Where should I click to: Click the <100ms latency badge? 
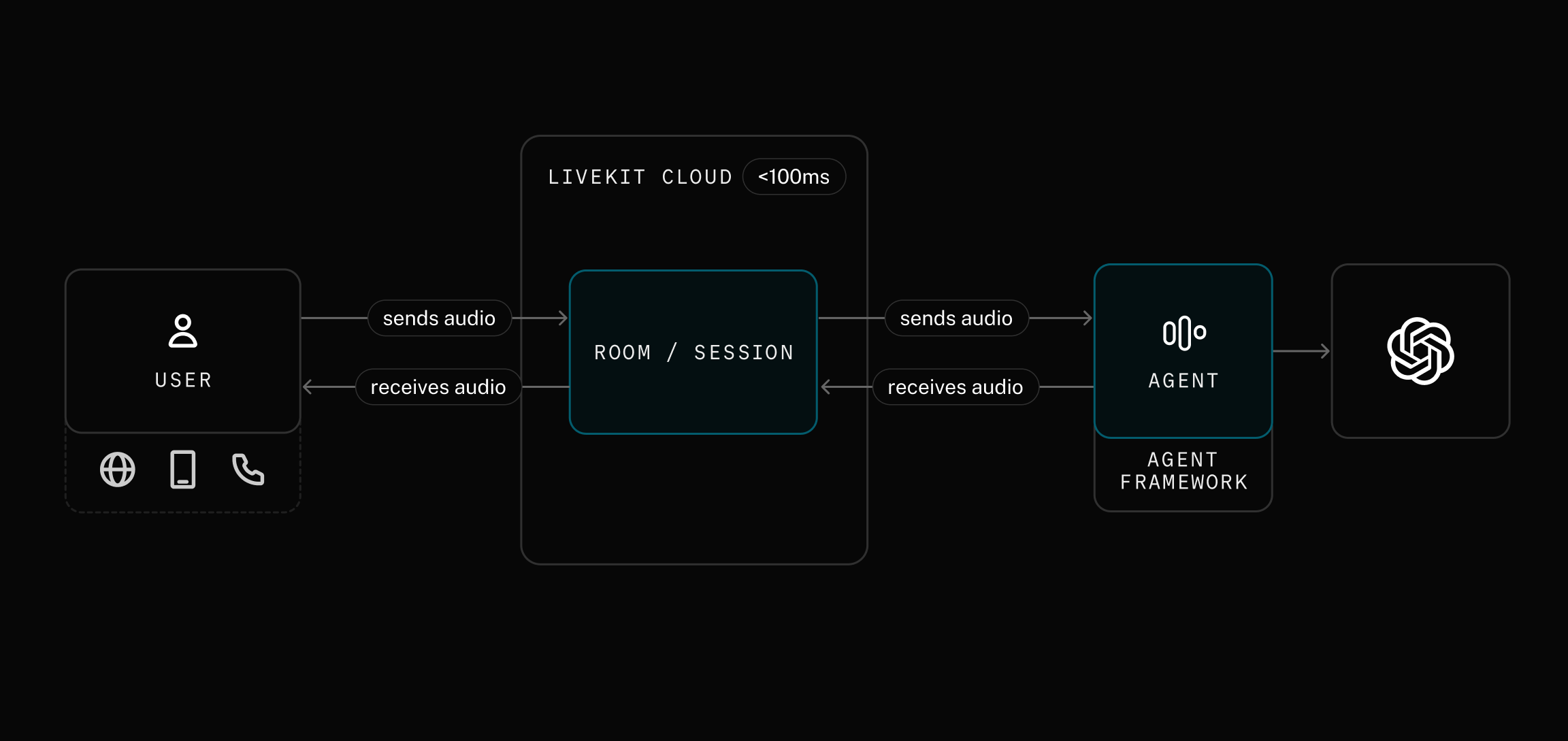(794, 177)
